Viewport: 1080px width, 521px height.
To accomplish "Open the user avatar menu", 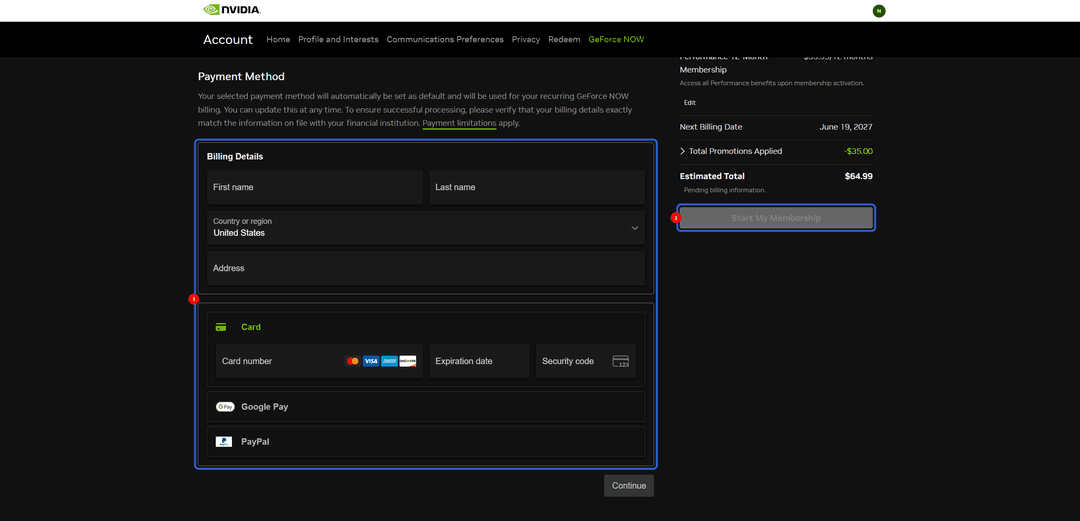I will point(878,10).
